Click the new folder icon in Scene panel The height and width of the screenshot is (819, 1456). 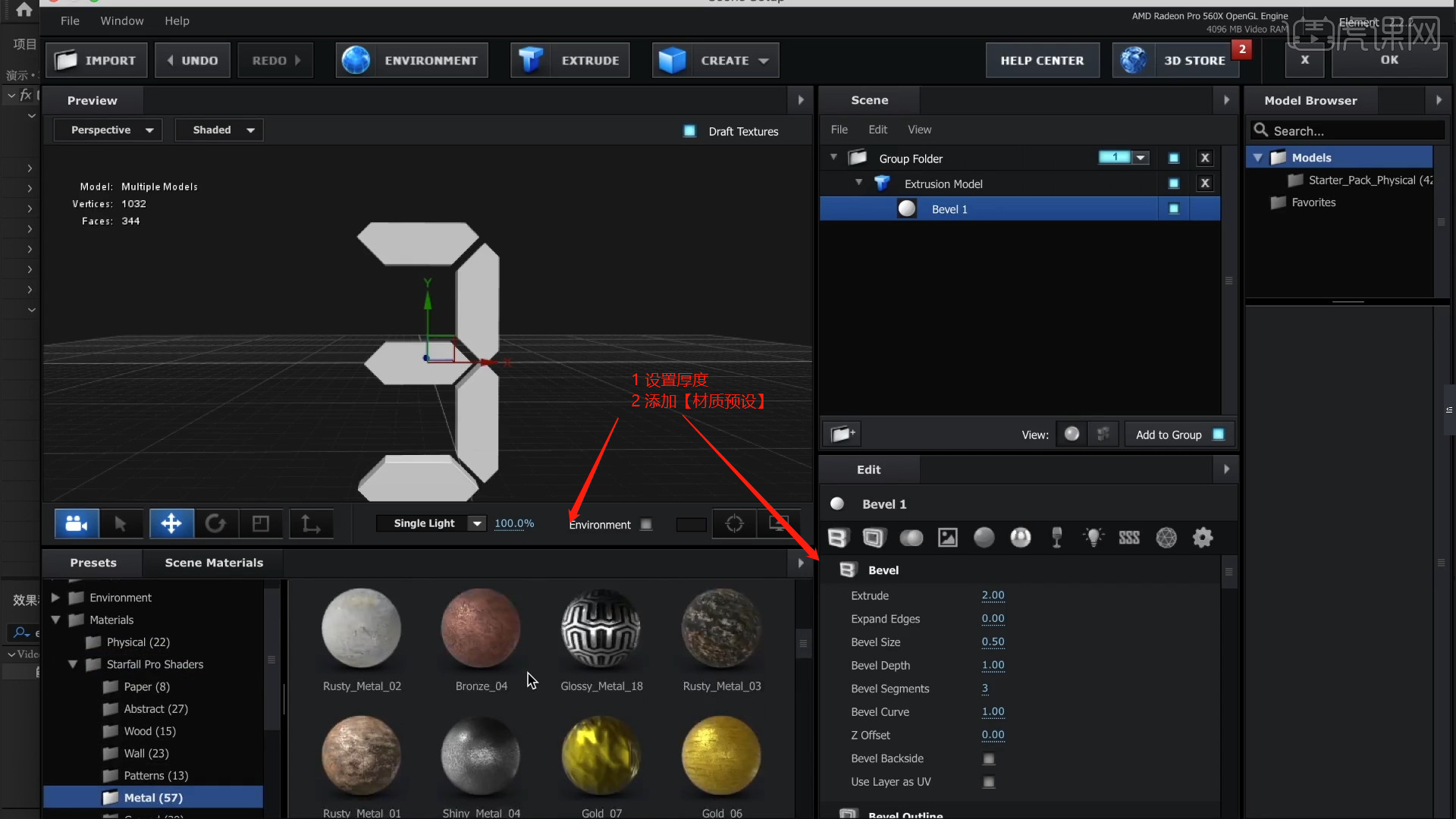tap(842, 434)
